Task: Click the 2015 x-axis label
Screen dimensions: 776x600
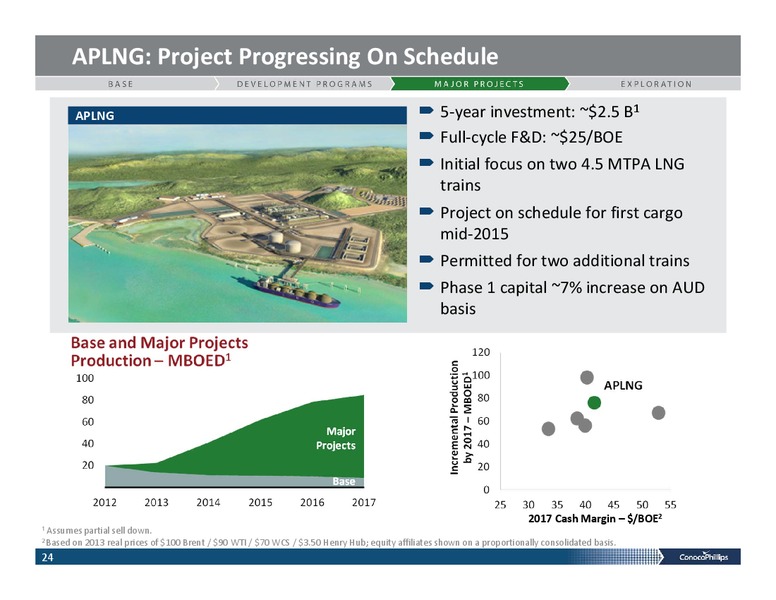Action: pyautogui.click(x=260, y=502)
